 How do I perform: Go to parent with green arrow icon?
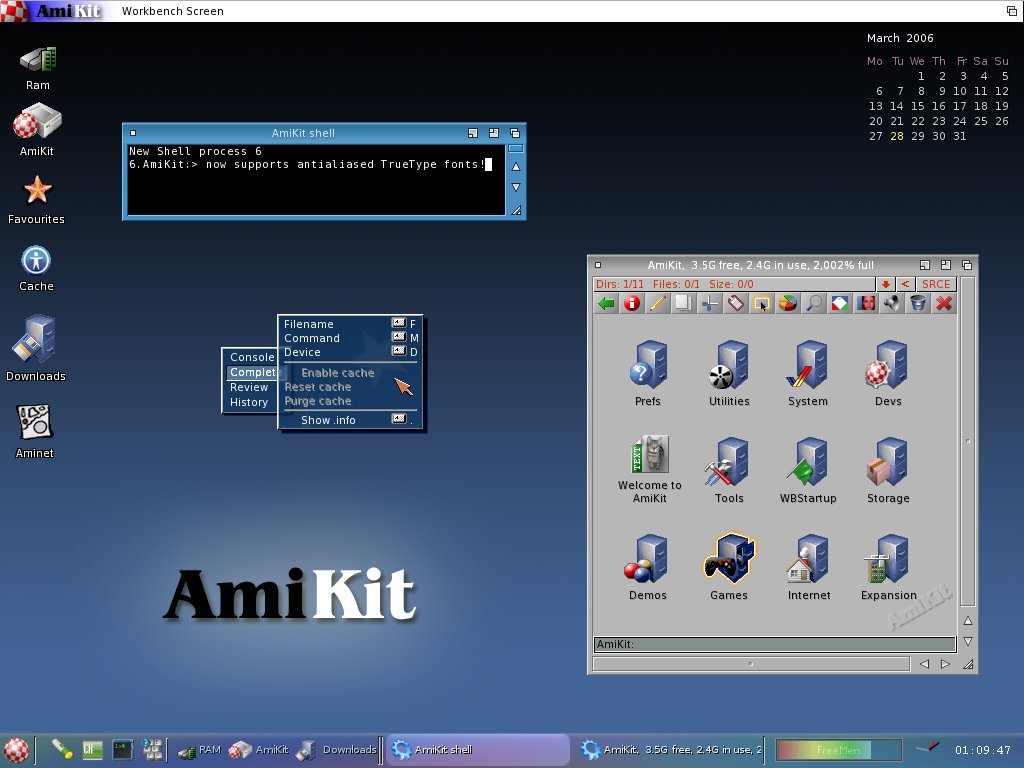tap(606, 303)
